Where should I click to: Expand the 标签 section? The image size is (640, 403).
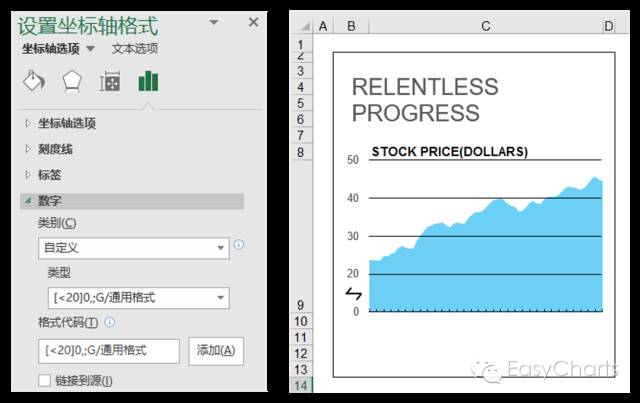point(49,175)
